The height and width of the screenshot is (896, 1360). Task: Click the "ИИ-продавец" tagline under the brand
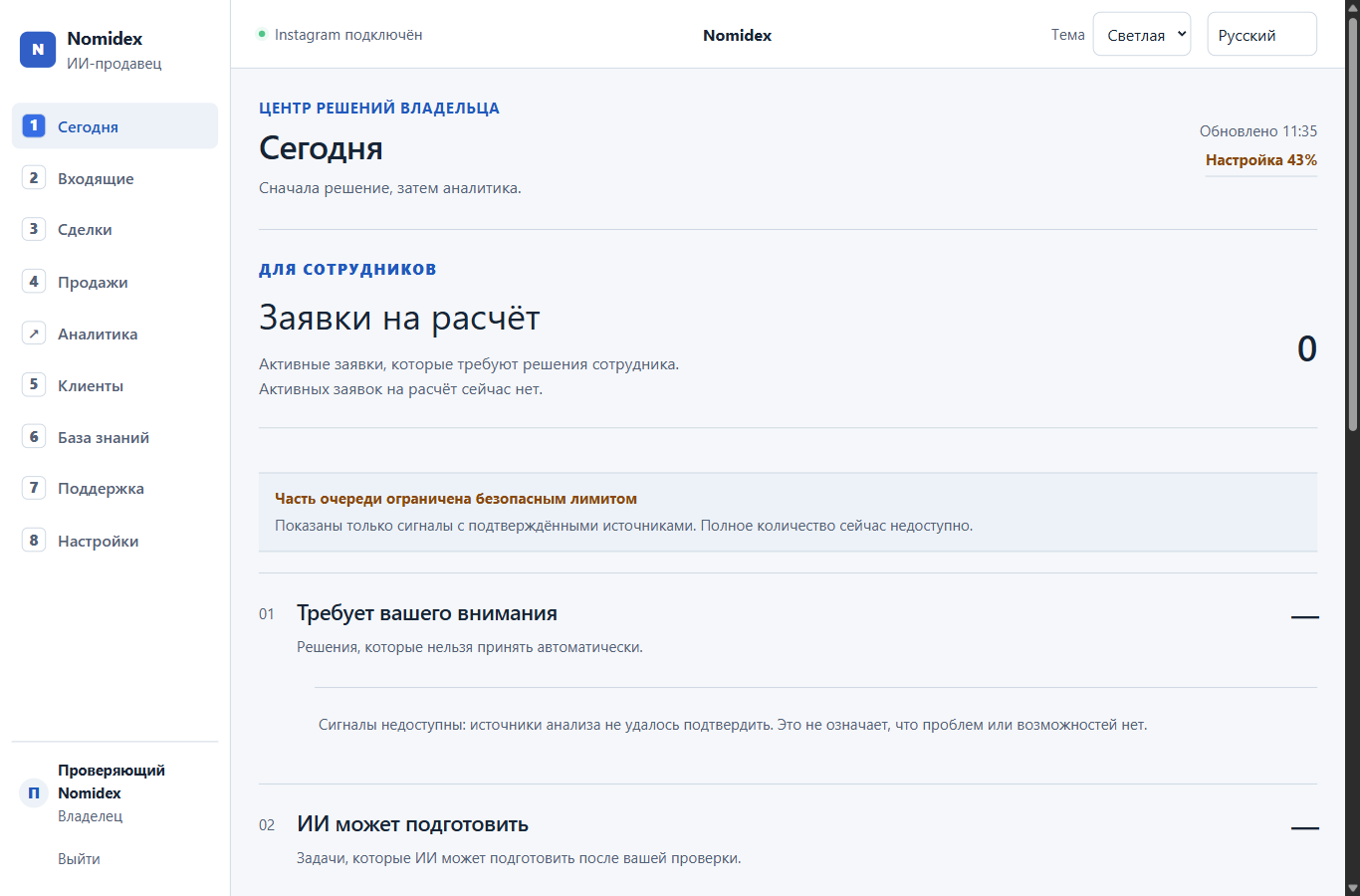114,64
